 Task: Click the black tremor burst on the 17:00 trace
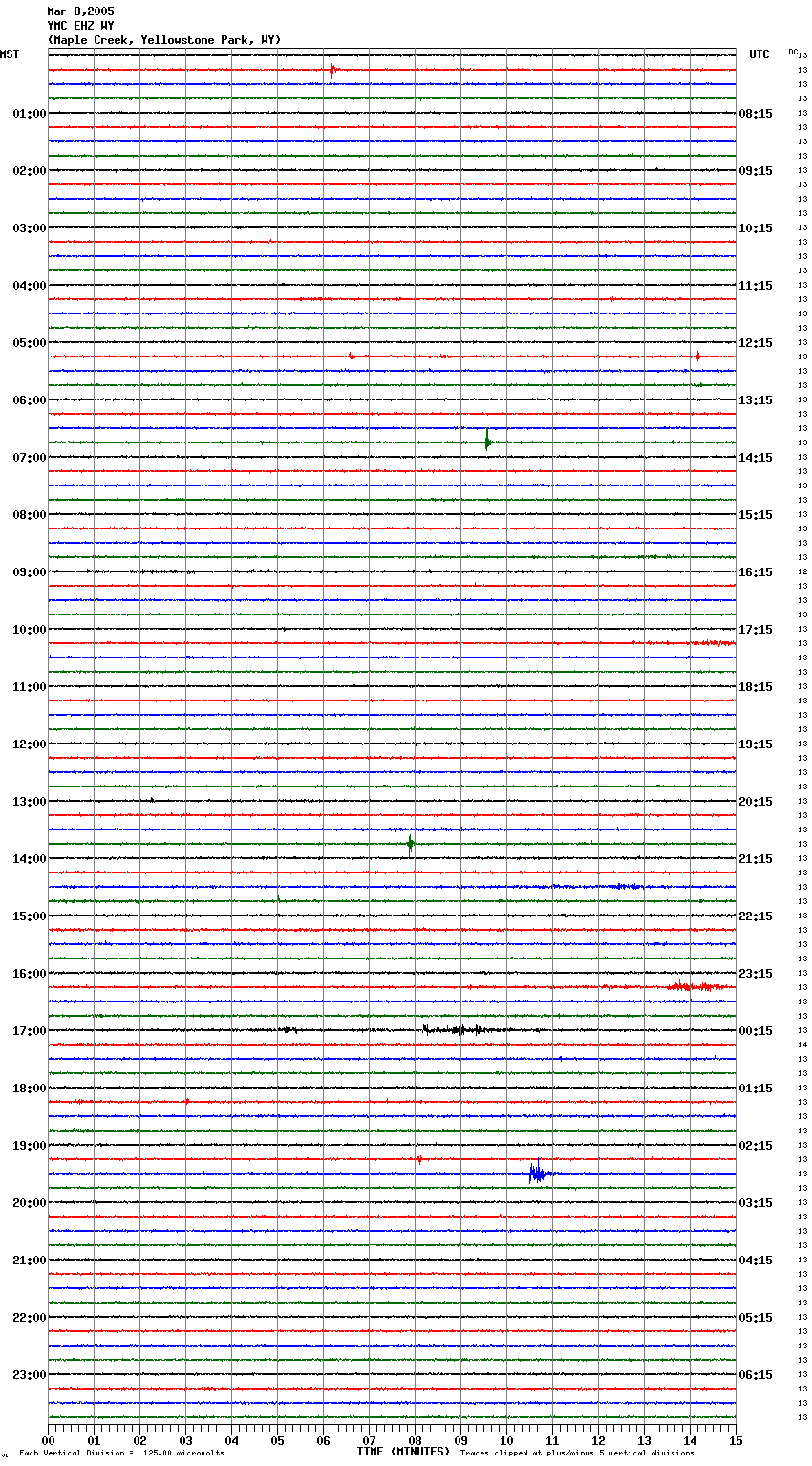pyautogui.click(x=467, y=1030)
